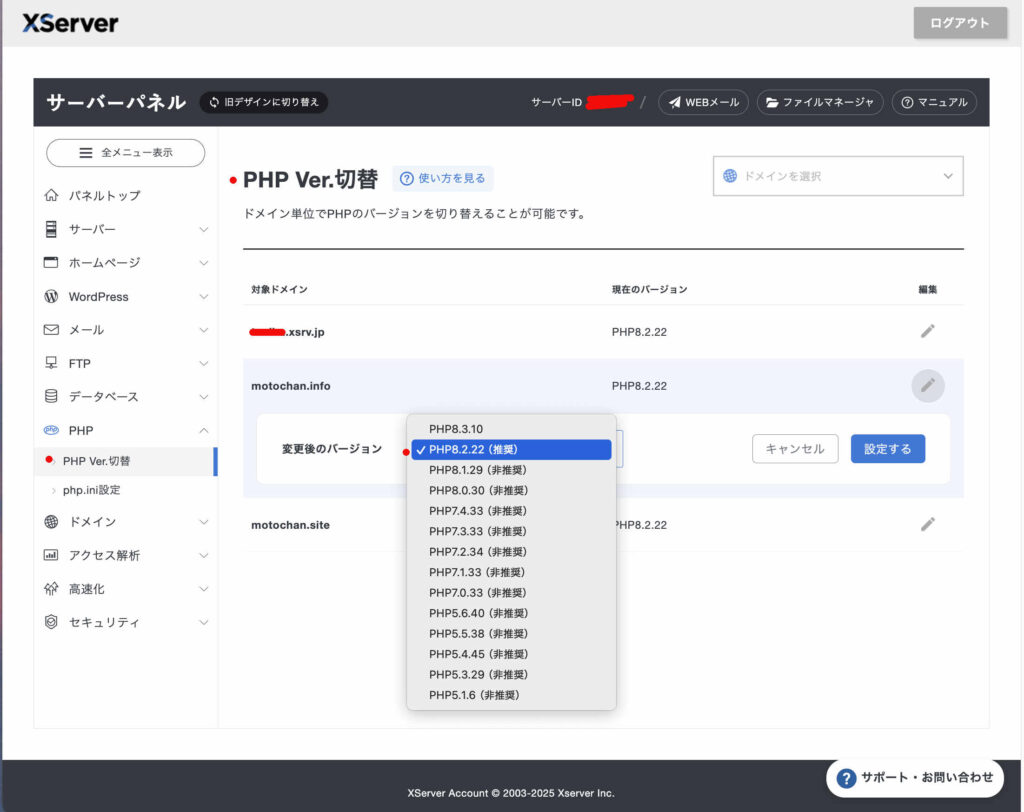Go to パネルトップ home icon
Screen dimensions: 1024x812
[51, 195]
